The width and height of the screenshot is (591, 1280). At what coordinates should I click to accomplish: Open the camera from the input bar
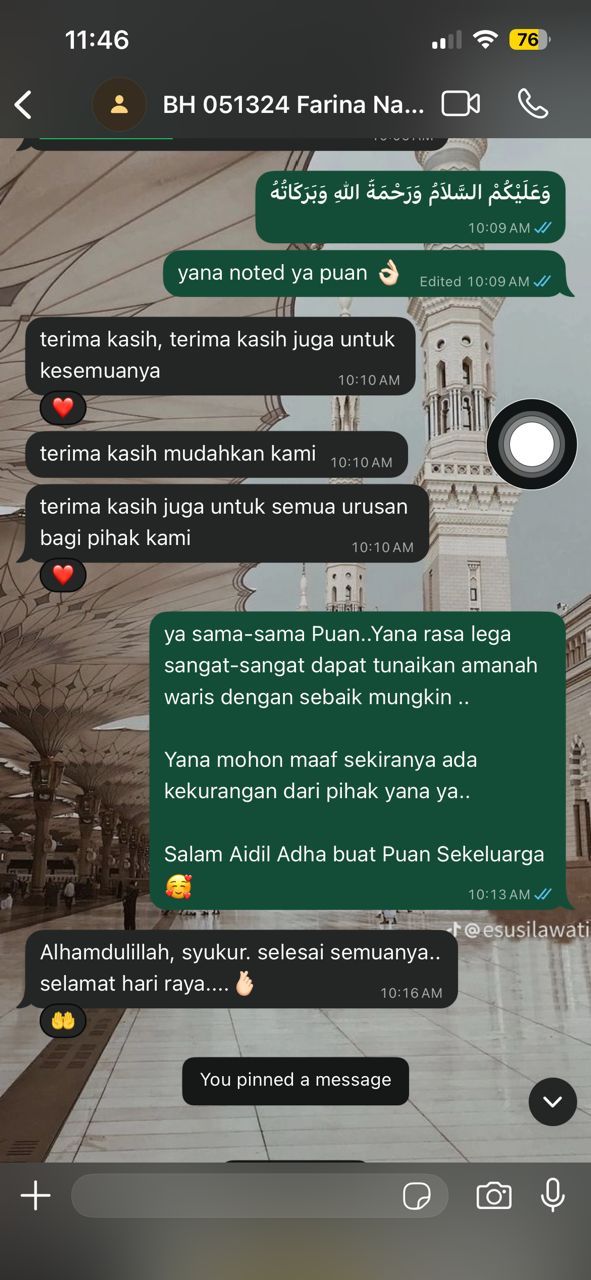[x=493, y=1195]
